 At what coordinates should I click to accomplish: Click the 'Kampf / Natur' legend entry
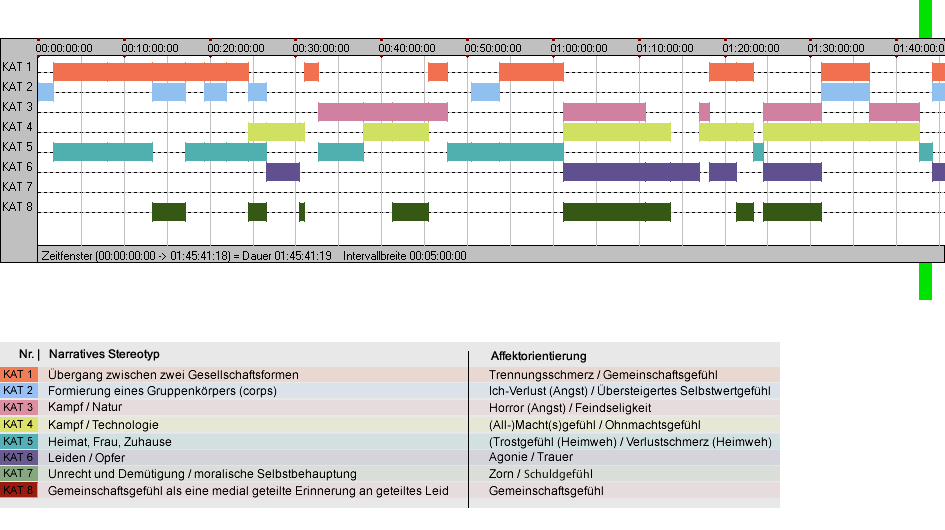[85, 407]
